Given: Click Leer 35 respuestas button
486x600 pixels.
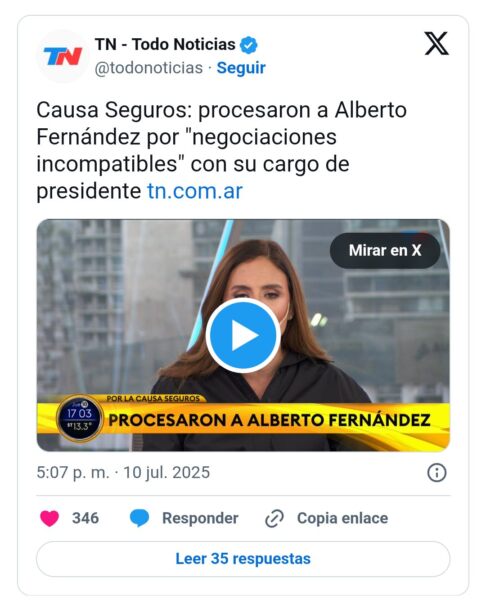Looking at the screenshot, I should 243,559.
